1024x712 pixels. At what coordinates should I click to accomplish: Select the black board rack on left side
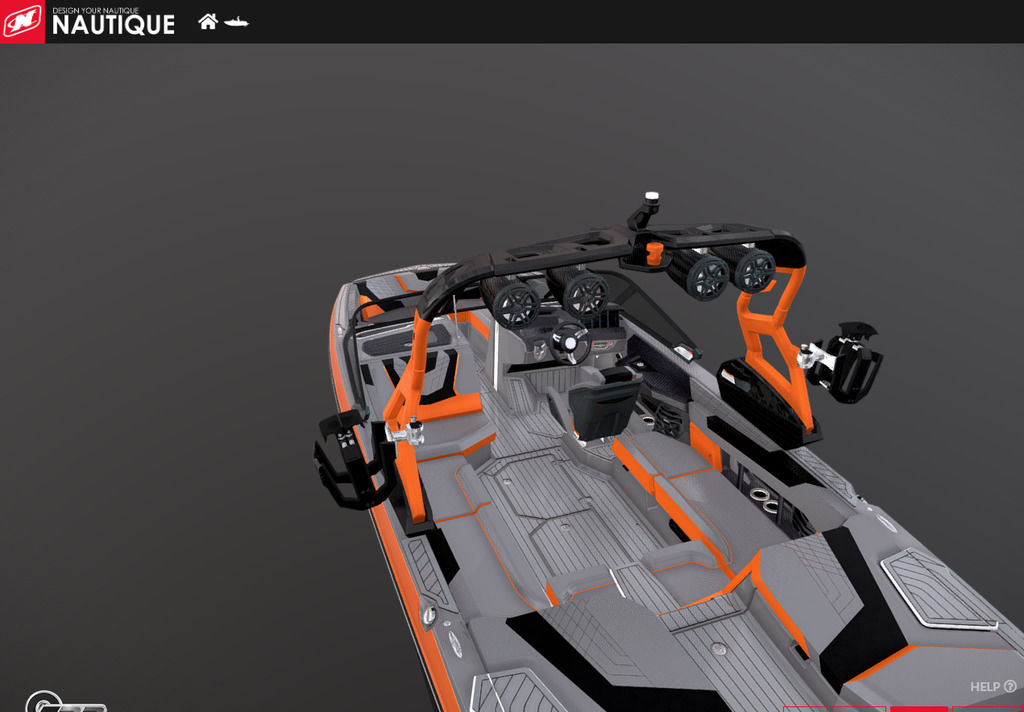[x=343, y=460]
